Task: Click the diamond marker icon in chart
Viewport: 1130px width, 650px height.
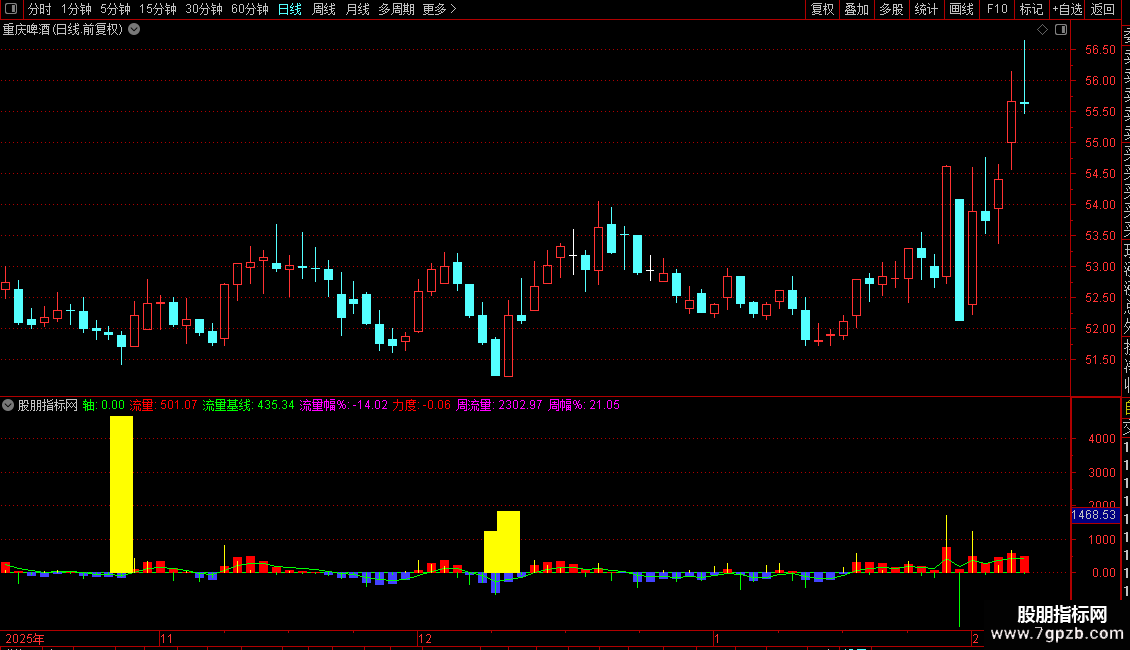Action: (x=1042, y=30)
